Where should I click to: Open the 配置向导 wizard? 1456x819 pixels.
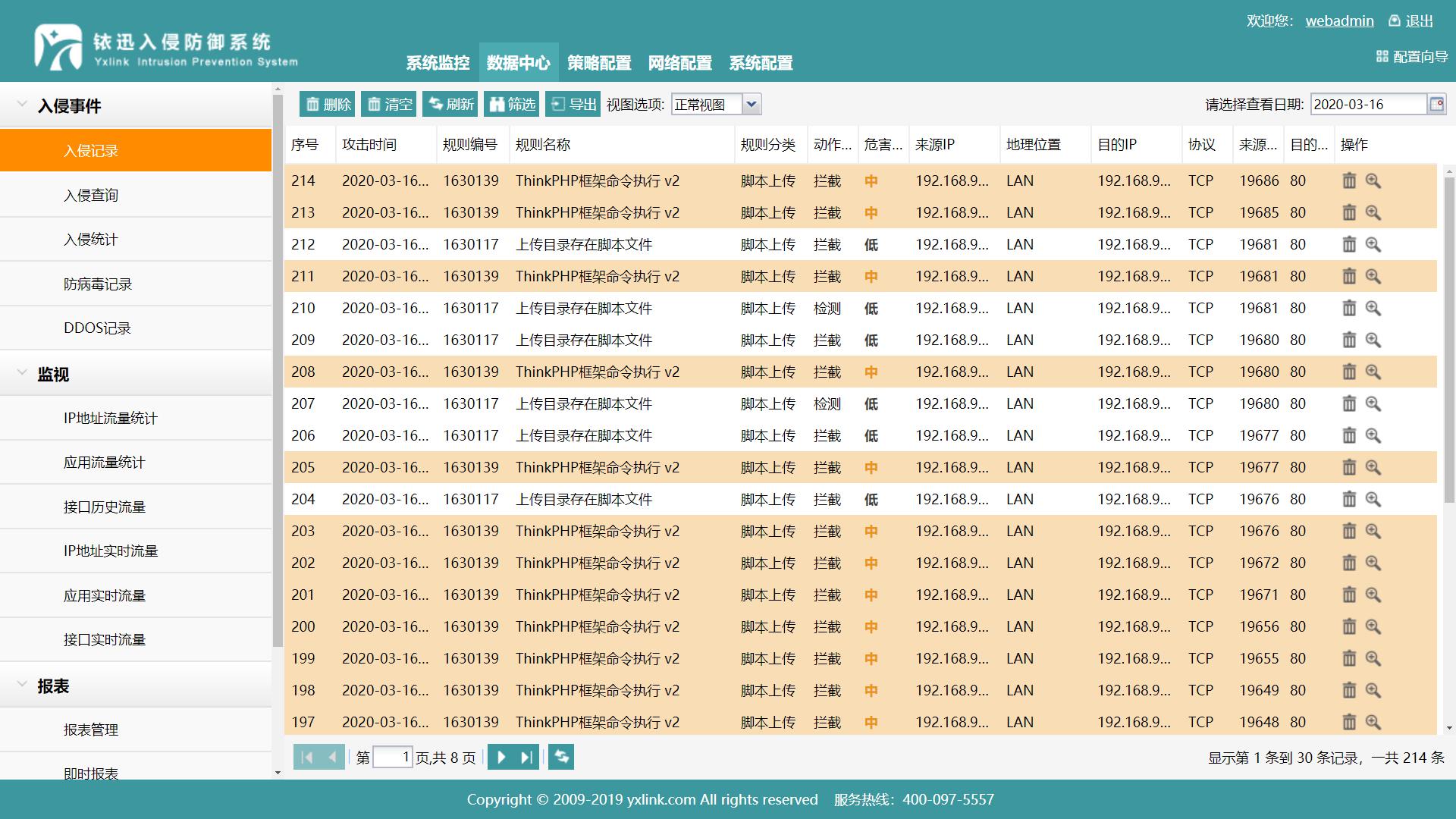pos(1412,56)
